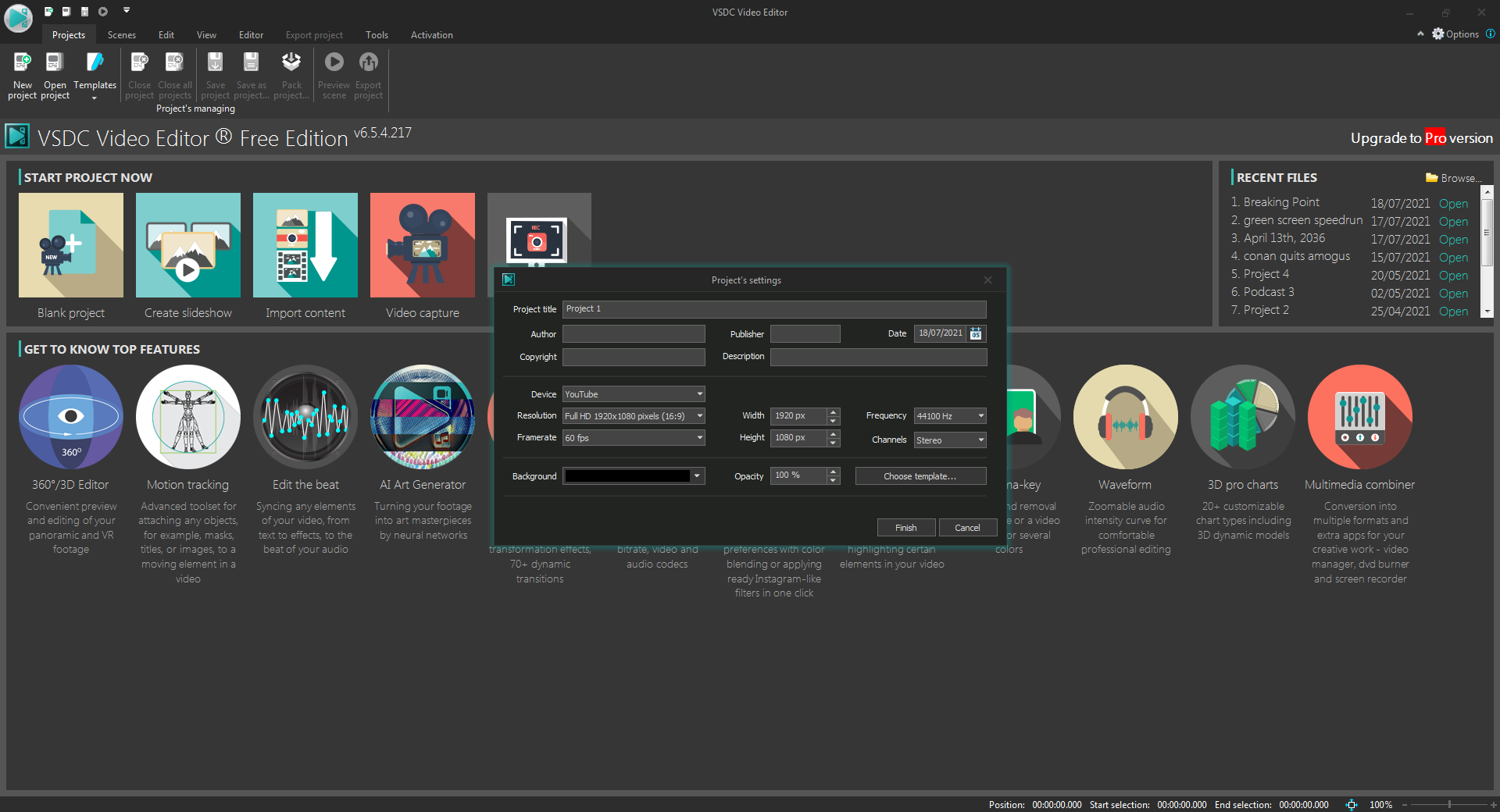The image size is (1500, 812).
Task: Choose the Create slideshow tile
Action: 188,246
